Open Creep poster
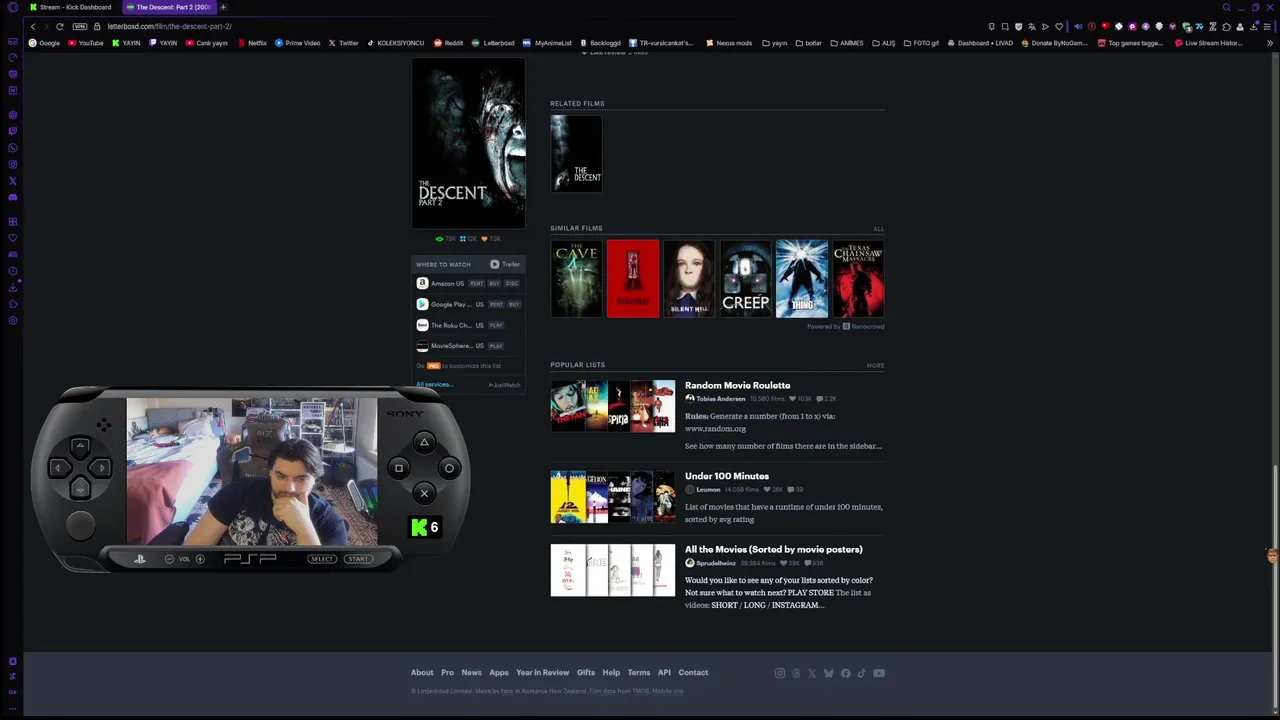Image resolution: width=1280 pixels, height=720 pixels. point(746,279)
